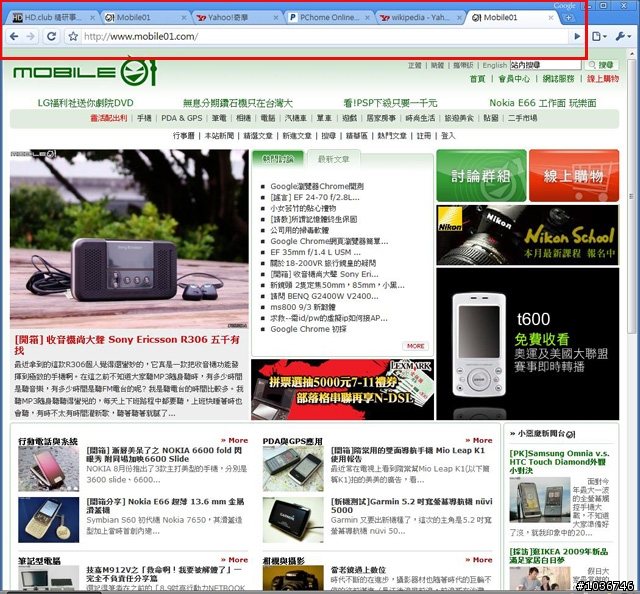The width and height of the screenshot is (640, 594).
Task: Open the 首頁 link
Action: tap(478, 79)
